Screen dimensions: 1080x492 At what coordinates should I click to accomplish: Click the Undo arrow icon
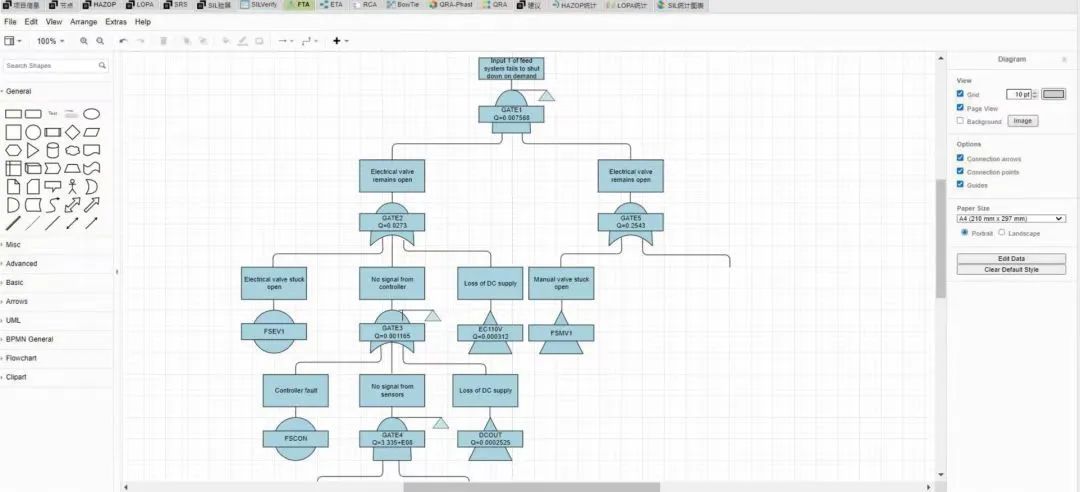click(123, 41)
